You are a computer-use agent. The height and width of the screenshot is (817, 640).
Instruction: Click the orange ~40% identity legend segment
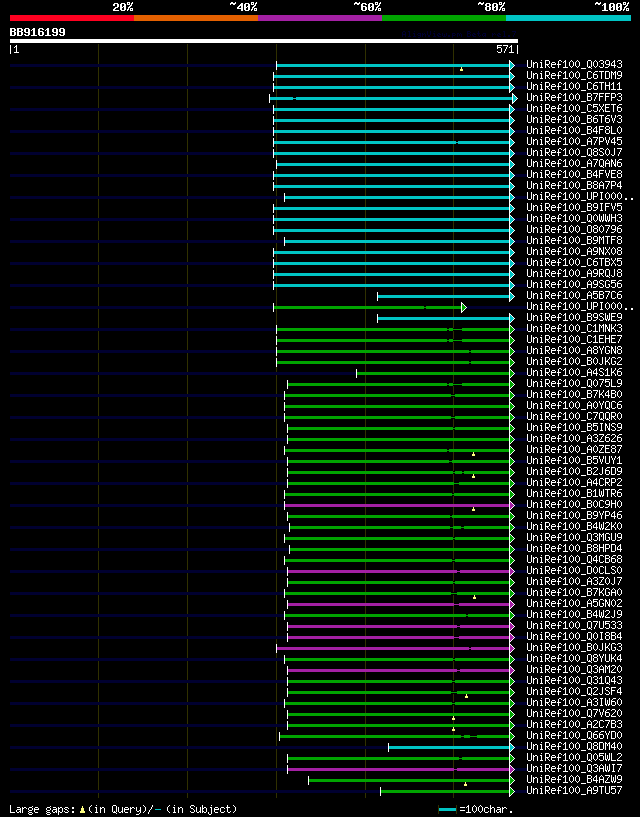196,18
